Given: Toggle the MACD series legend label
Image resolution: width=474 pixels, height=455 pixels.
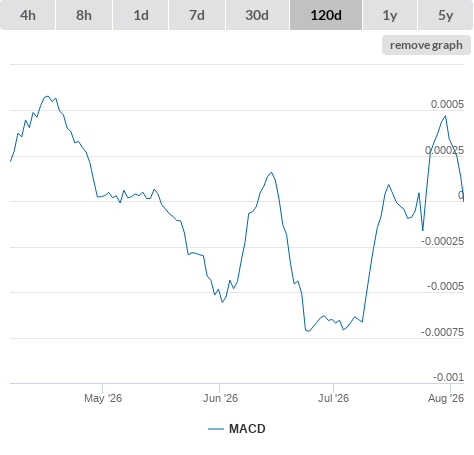Looking at the screenshot, I should 247,429.
